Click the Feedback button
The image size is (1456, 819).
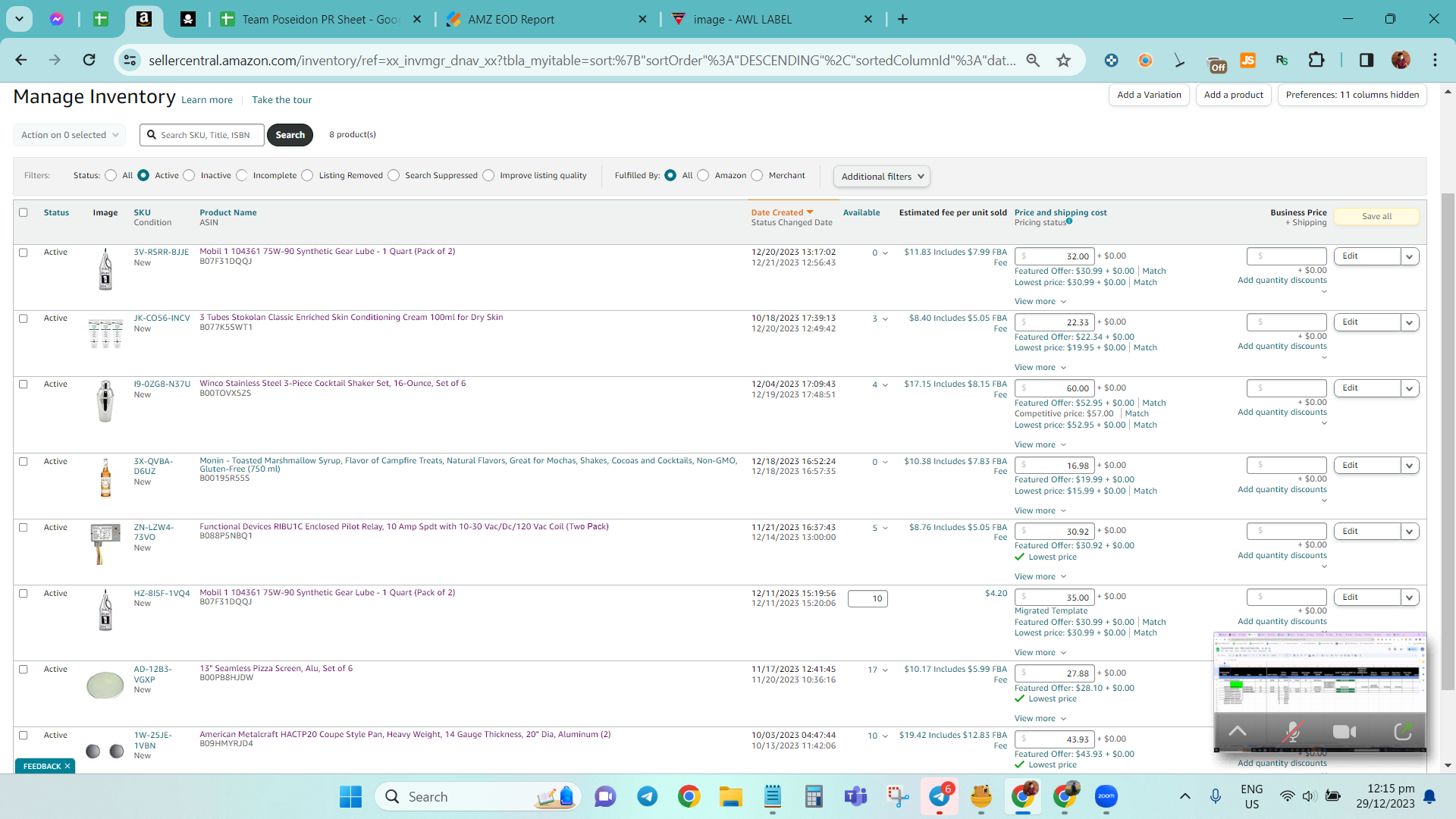point(45,766)
